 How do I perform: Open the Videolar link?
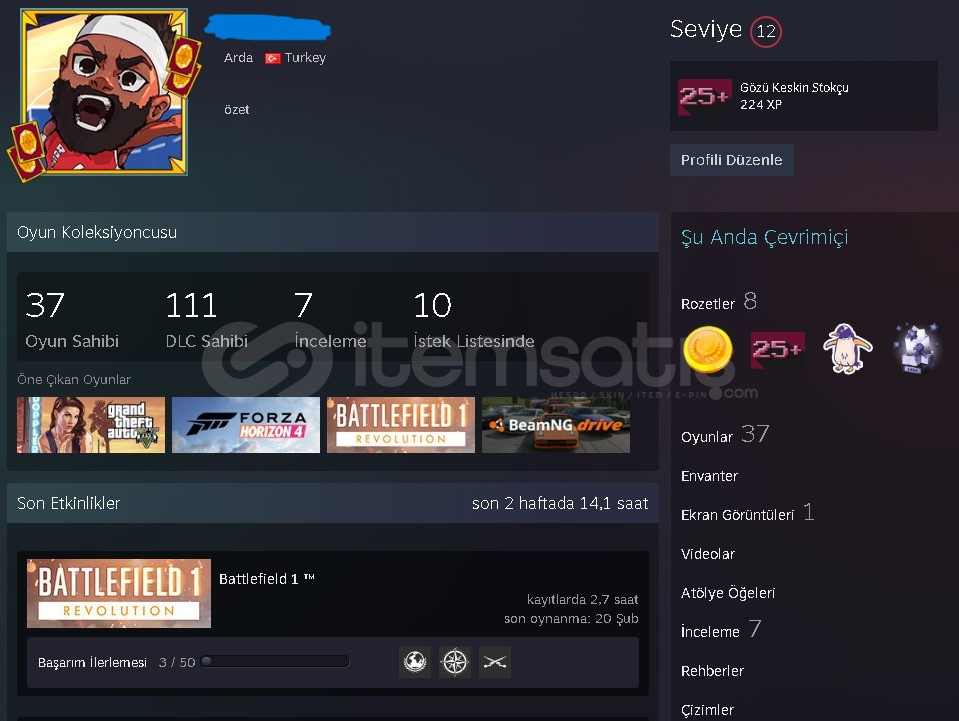(708, 554)
